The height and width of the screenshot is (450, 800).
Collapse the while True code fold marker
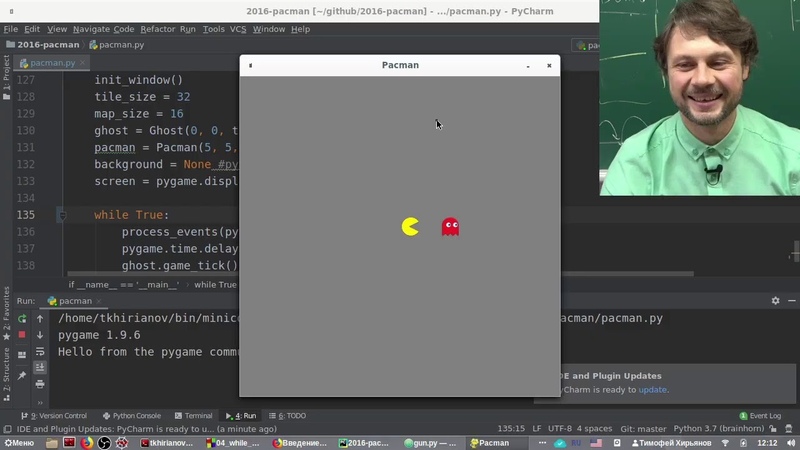(x=62, y=215)
